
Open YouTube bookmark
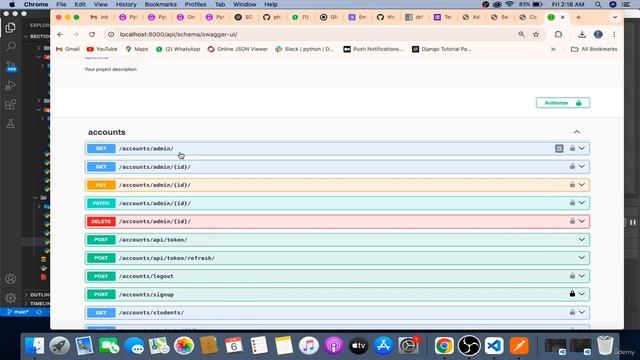coord(102,49)
